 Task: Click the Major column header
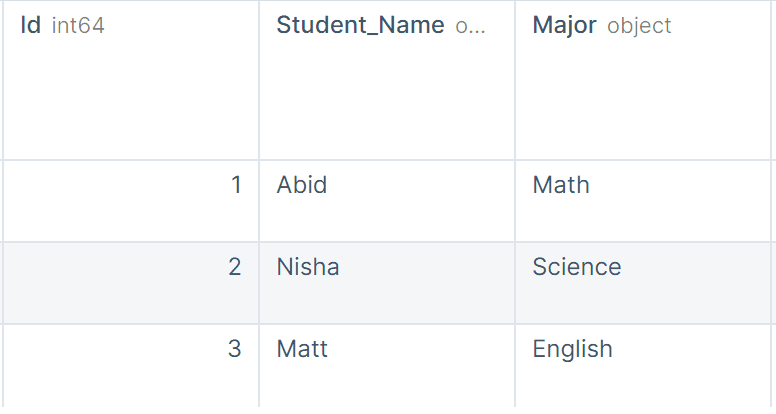[x=643, y=80]
